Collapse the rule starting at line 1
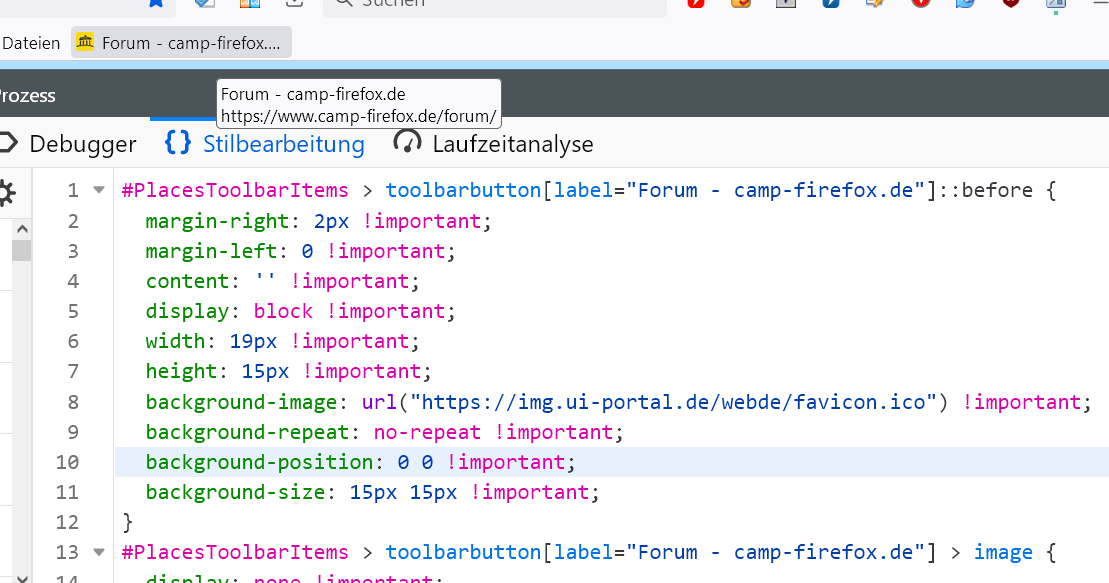 98,190
